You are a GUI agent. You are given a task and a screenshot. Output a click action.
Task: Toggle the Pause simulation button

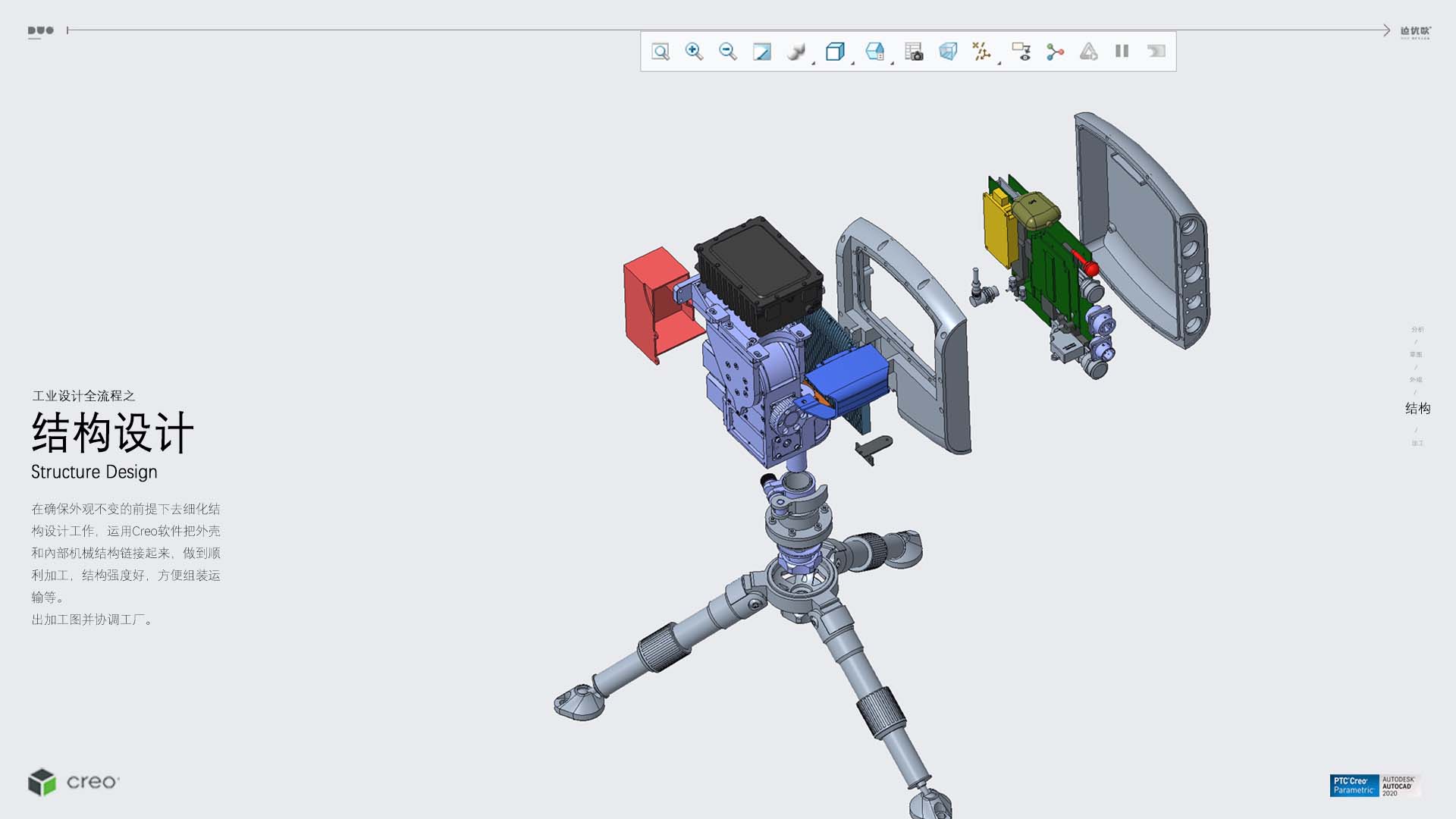(x=1122, y=52)
